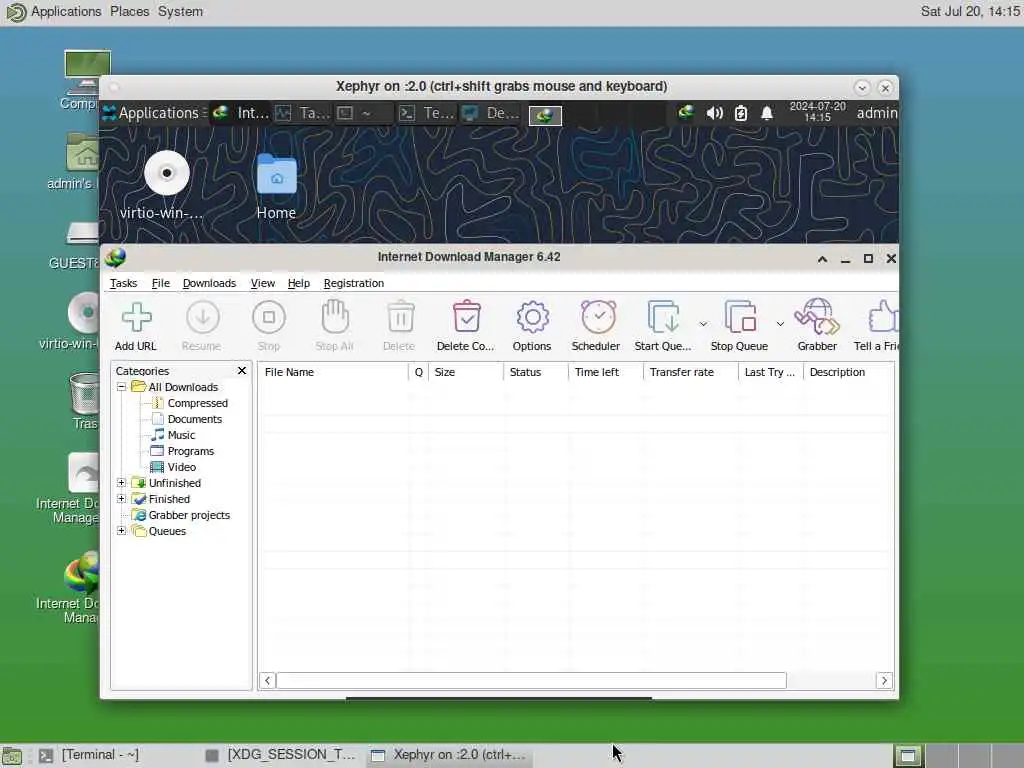Click the Resume download icon
Viewport: 1024px width, 768px height.
pyautogui.click(x=202, y=317)
